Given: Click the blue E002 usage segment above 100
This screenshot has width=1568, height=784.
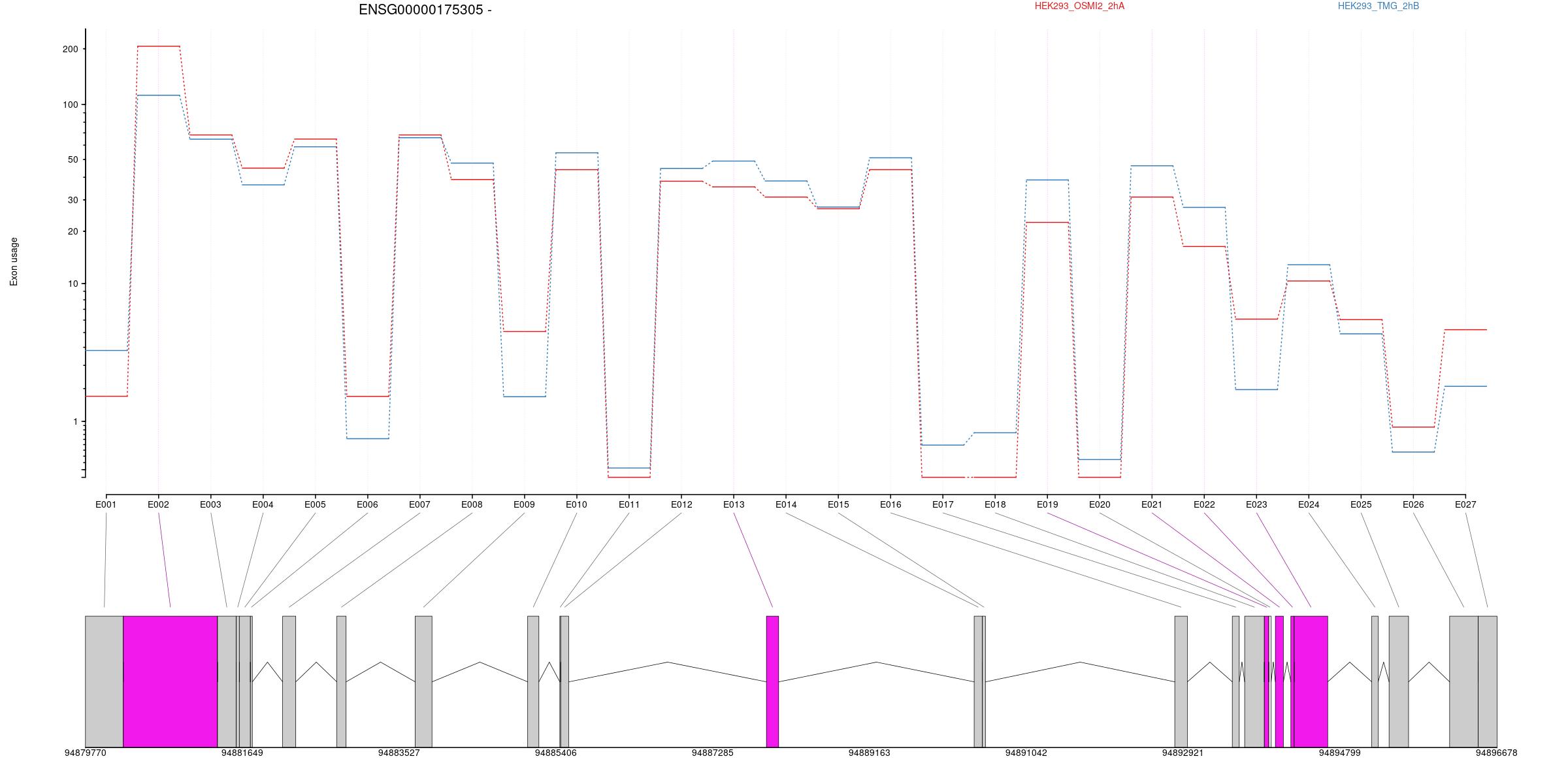Looking at the screenshot, I should tap(158, 95).
